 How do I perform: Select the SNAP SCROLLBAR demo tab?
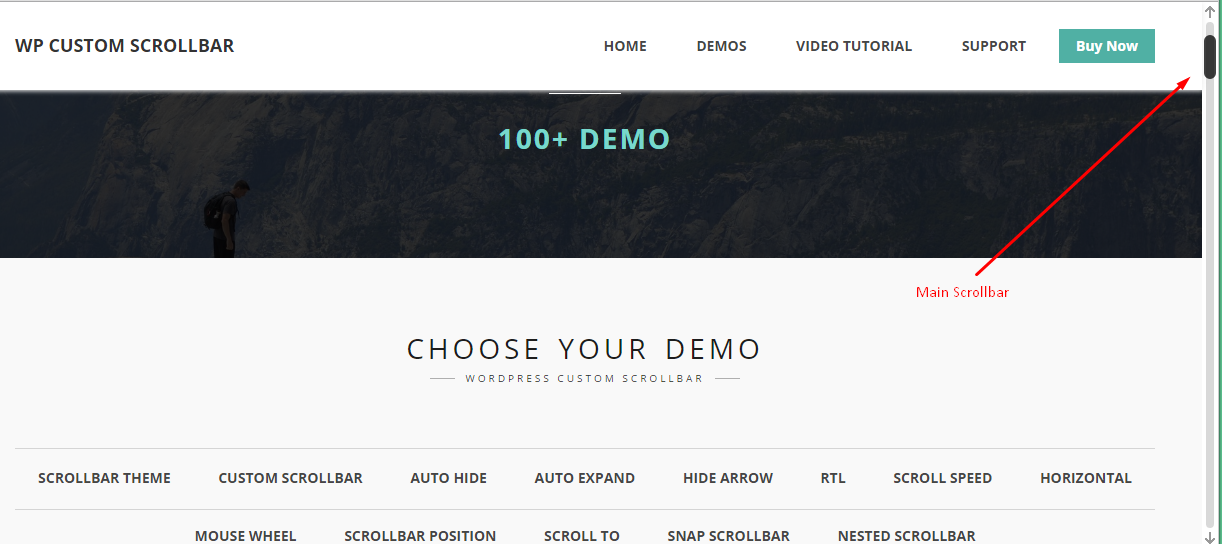(728, 536)
